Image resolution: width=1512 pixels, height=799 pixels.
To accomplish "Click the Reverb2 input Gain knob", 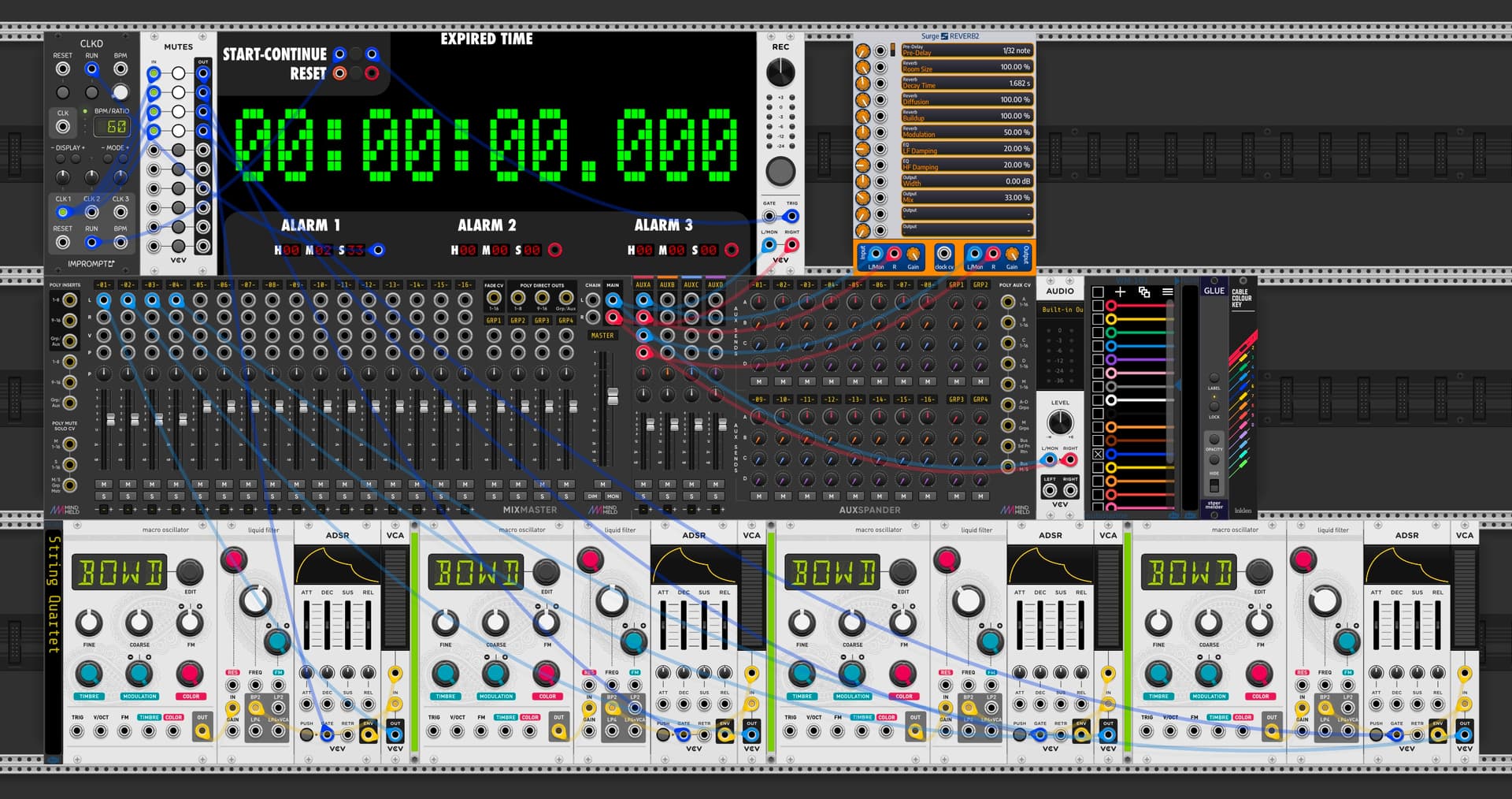I will click(913, 254).
